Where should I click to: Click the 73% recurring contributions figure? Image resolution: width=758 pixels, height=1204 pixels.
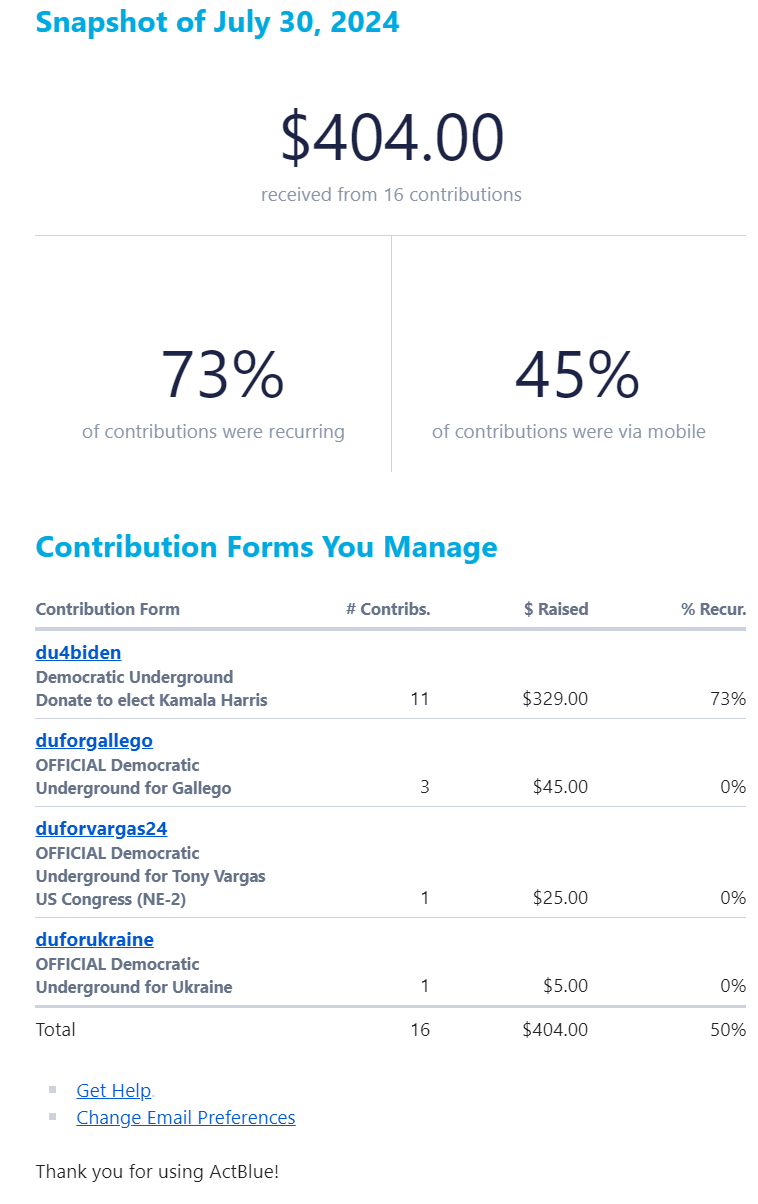click(x=222, y=375)
